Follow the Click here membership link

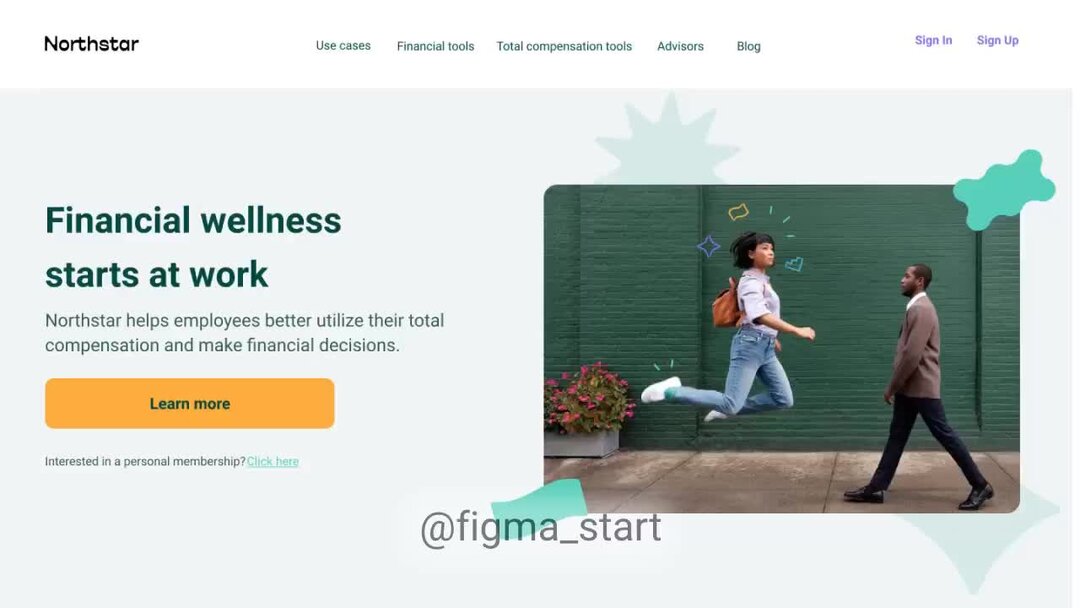273,461
